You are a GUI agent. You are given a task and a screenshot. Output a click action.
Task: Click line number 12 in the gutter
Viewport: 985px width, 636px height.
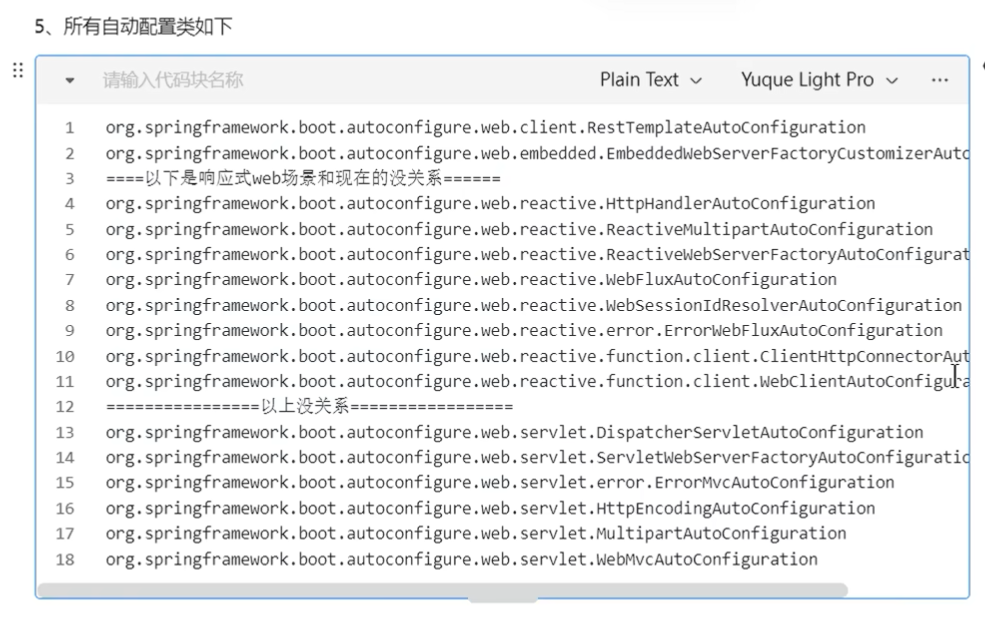[65, 407]
